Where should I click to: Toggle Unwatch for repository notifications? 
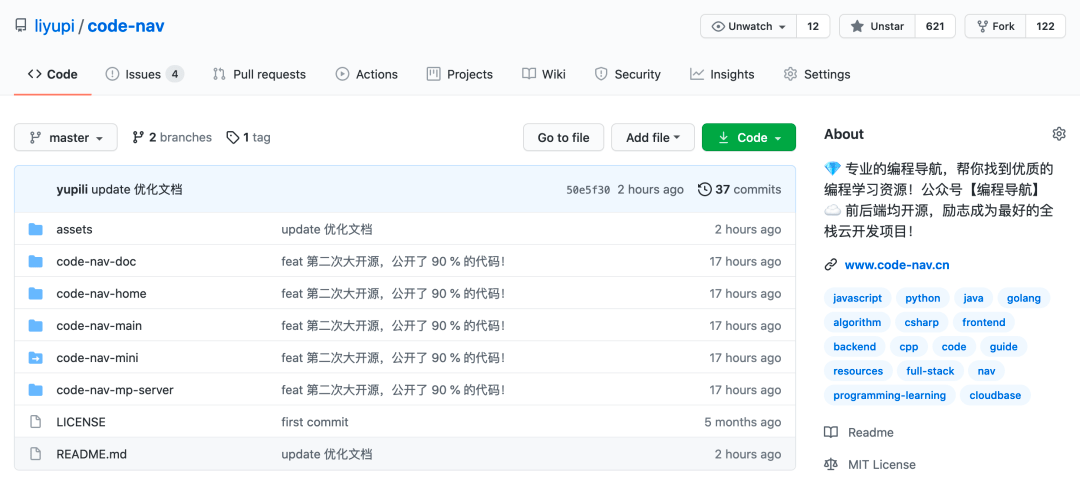748,27
